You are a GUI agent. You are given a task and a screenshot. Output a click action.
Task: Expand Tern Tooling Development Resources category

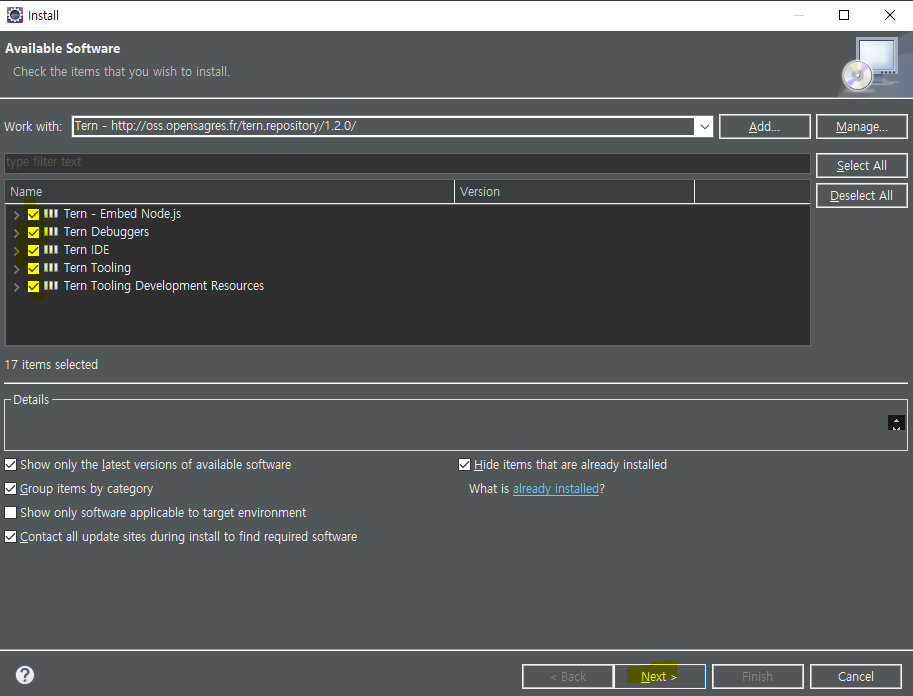pyautogui.click(x=16, y=287)
